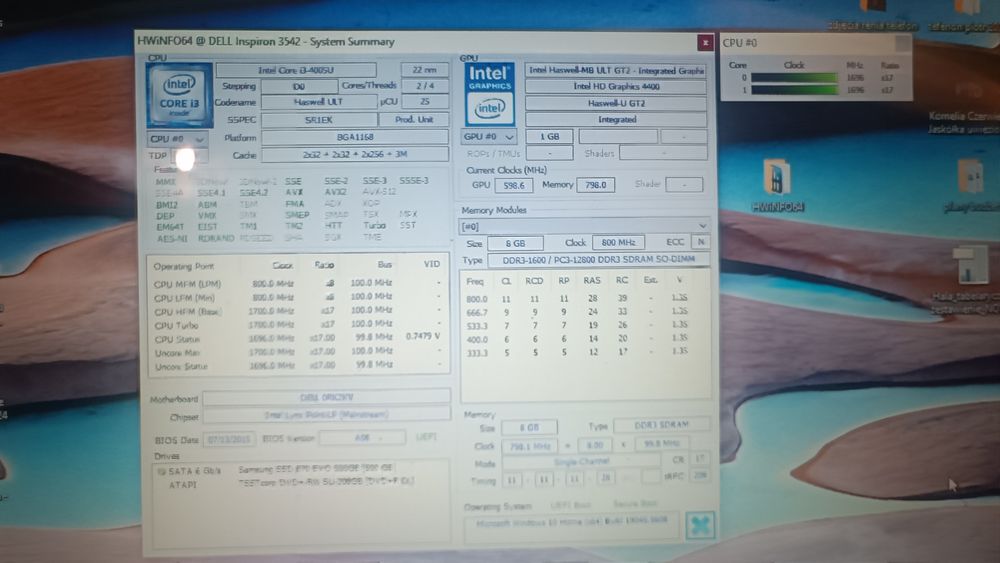Select the 800.0 frequency row in the timings table

click(x=577, y=298)
